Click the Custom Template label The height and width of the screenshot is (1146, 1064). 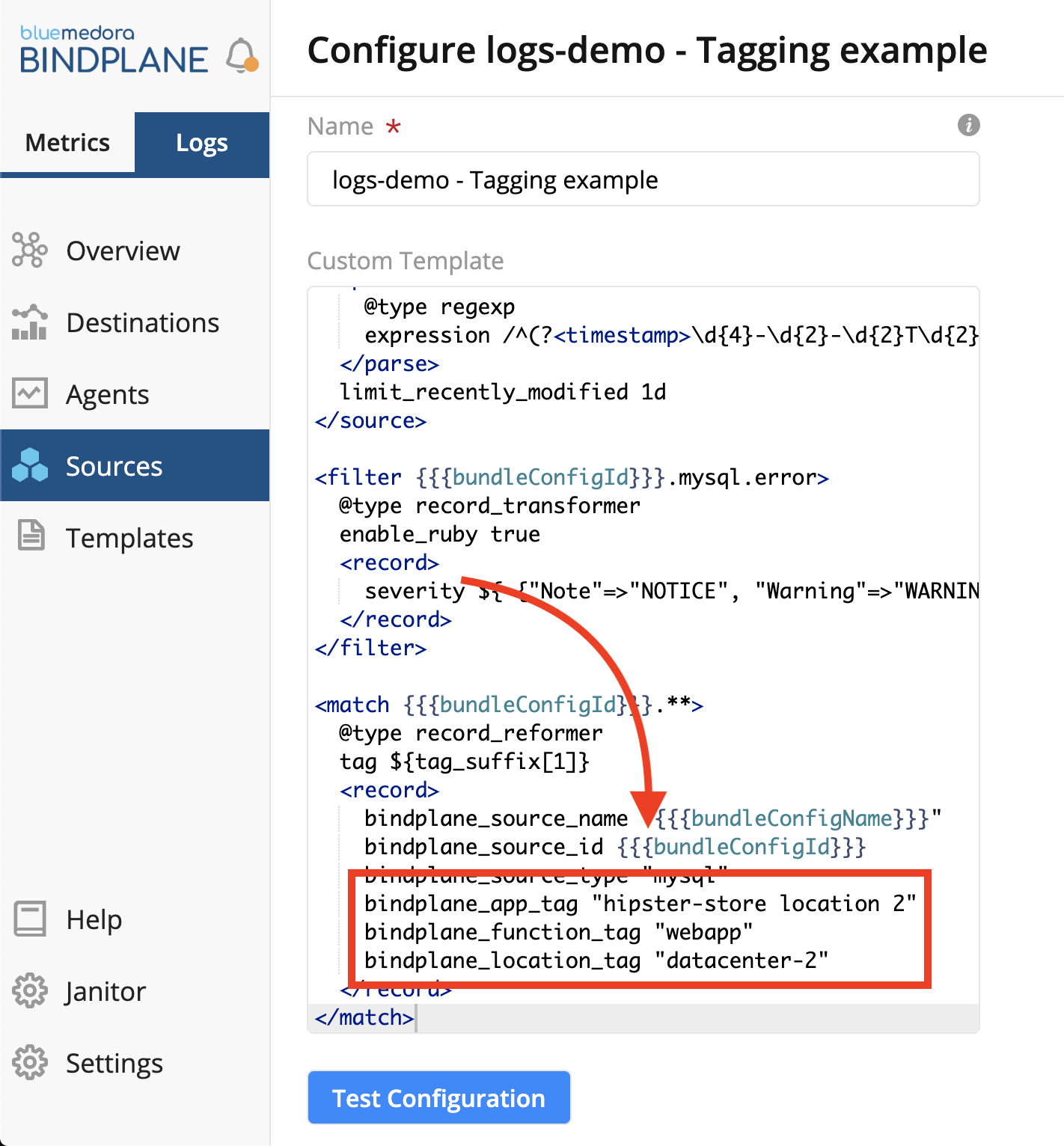coord(406,261)
